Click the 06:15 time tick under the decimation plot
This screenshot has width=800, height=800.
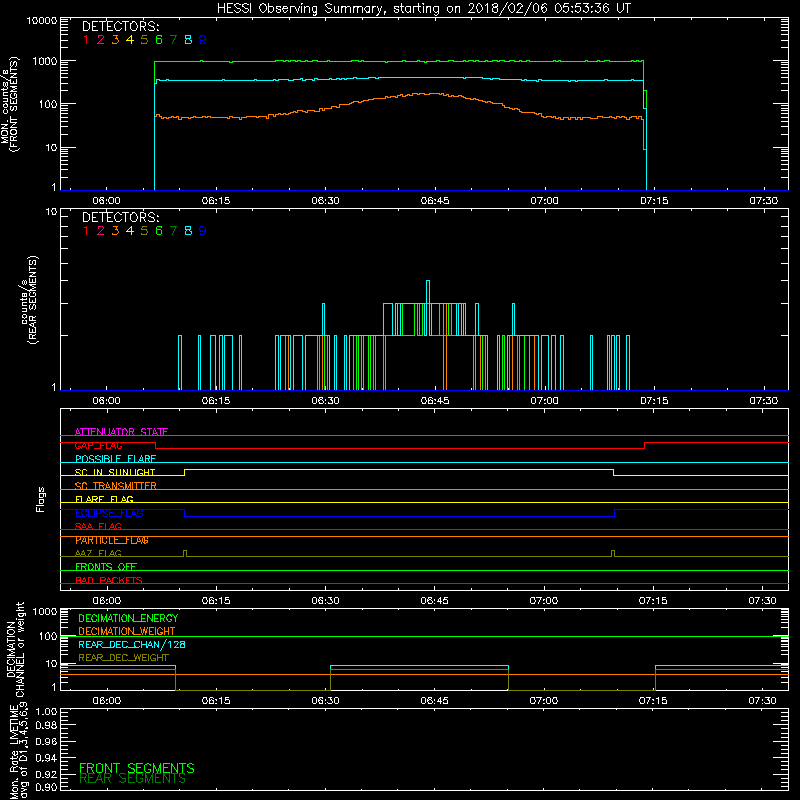pyautogui.click(x=216, y=701)
